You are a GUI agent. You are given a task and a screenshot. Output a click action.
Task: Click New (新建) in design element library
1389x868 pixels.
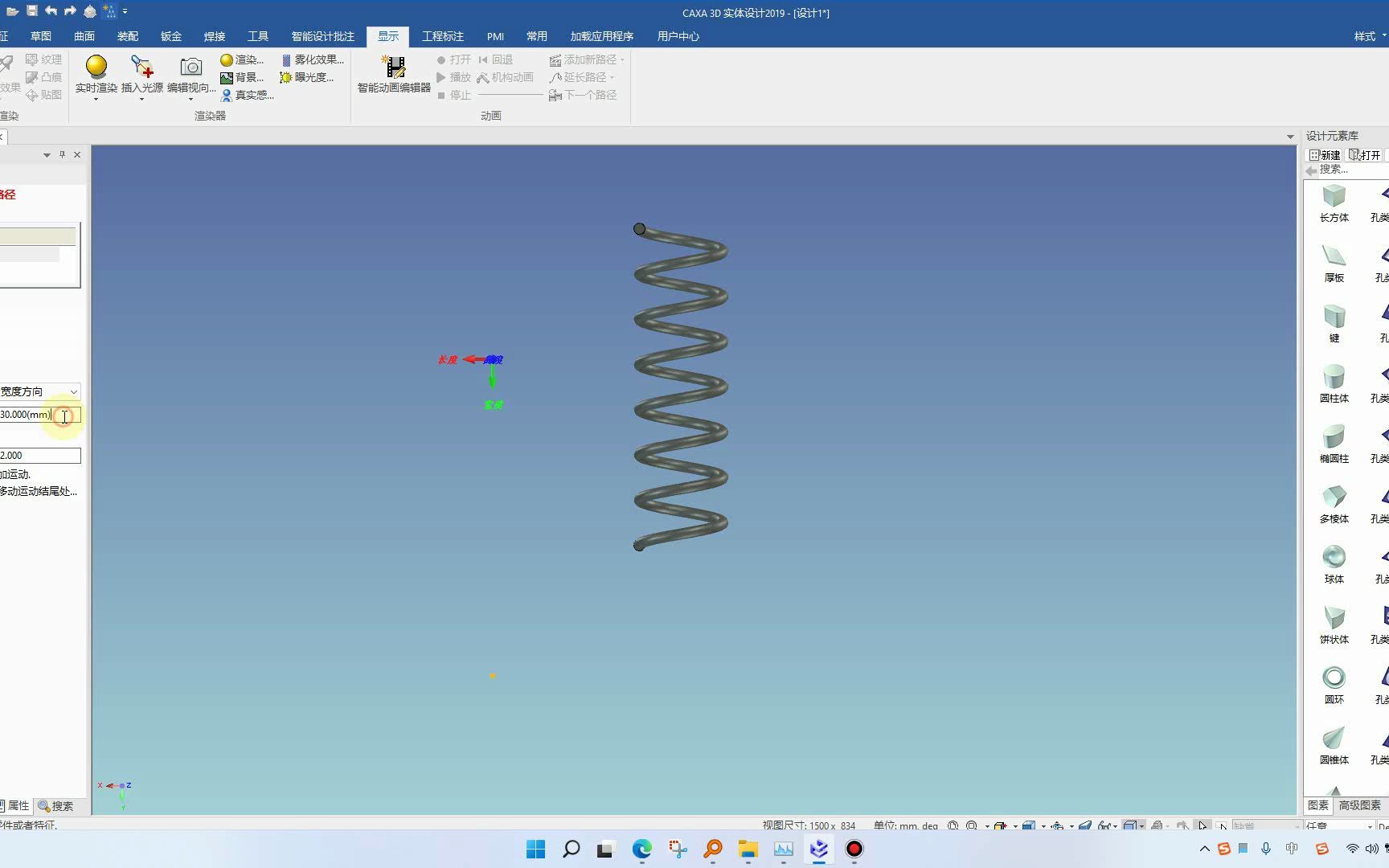[x=1325, y=155]
